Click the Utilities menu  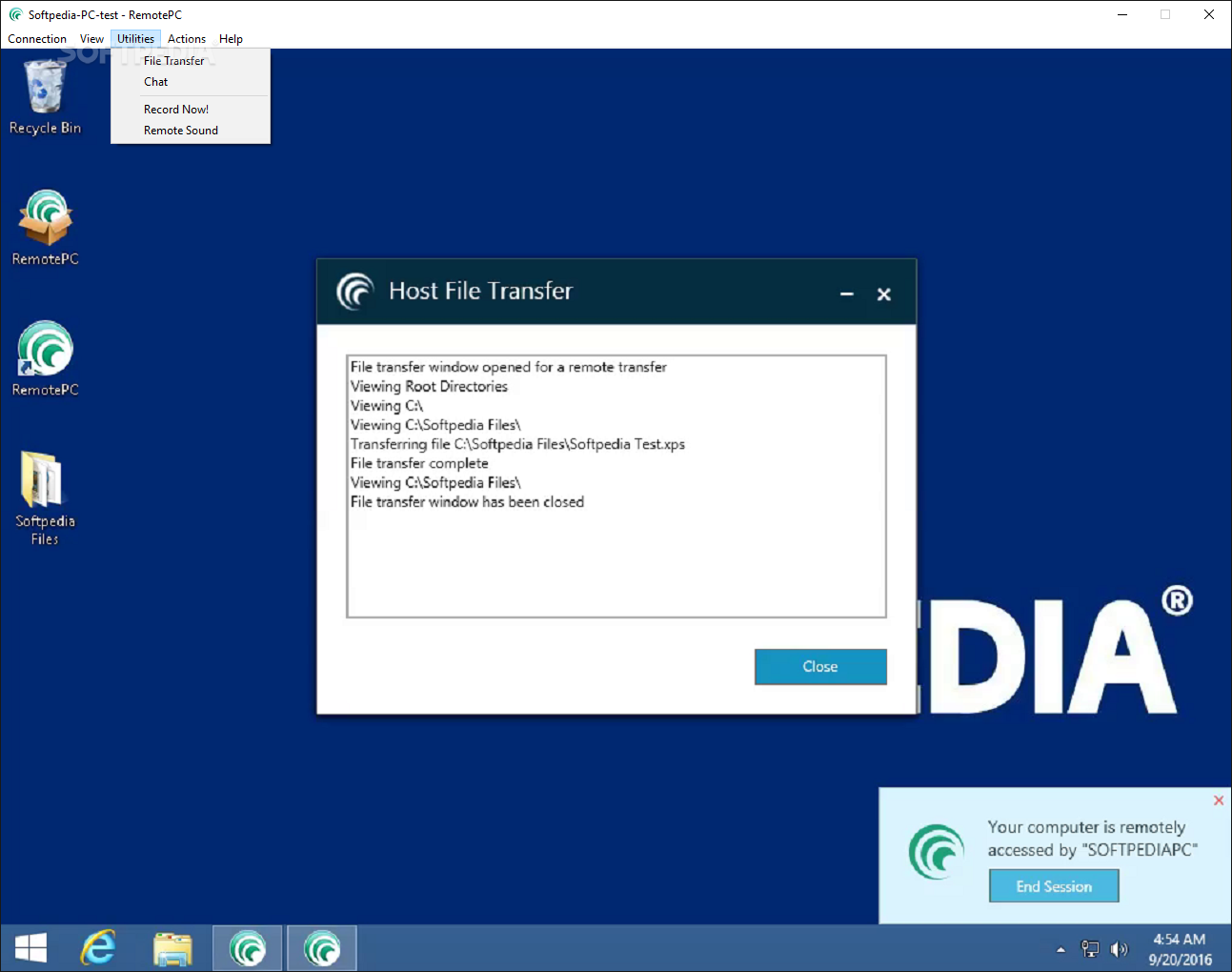(x=135, y=39)
